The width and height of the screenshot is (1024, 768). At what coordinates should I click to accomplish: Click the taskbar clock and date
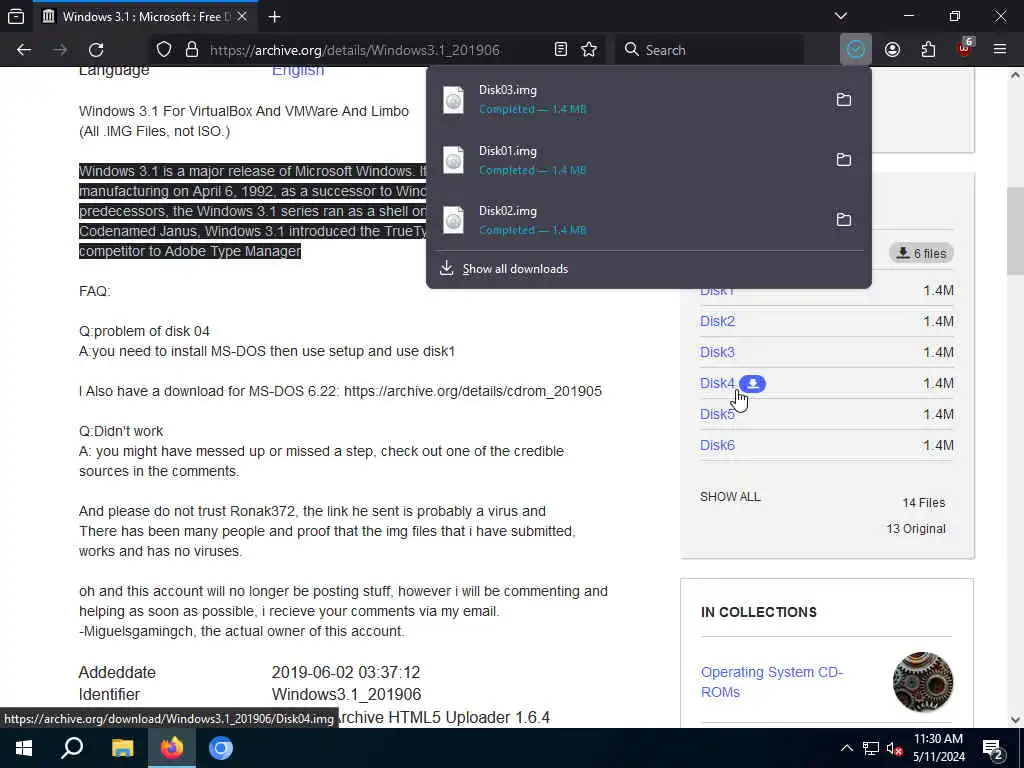click(x=938, y=748)
